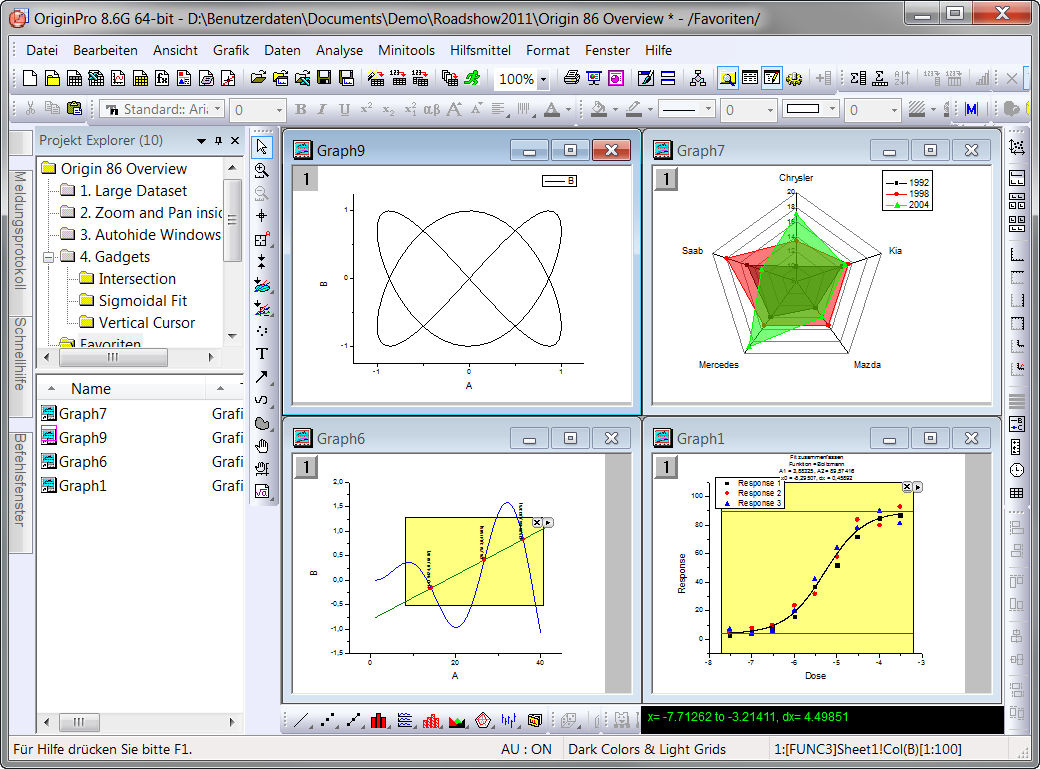Viewport: 1040px width, 769px height.
Task: Open the zoom percentage 100% dropdown
Action: 543,79
